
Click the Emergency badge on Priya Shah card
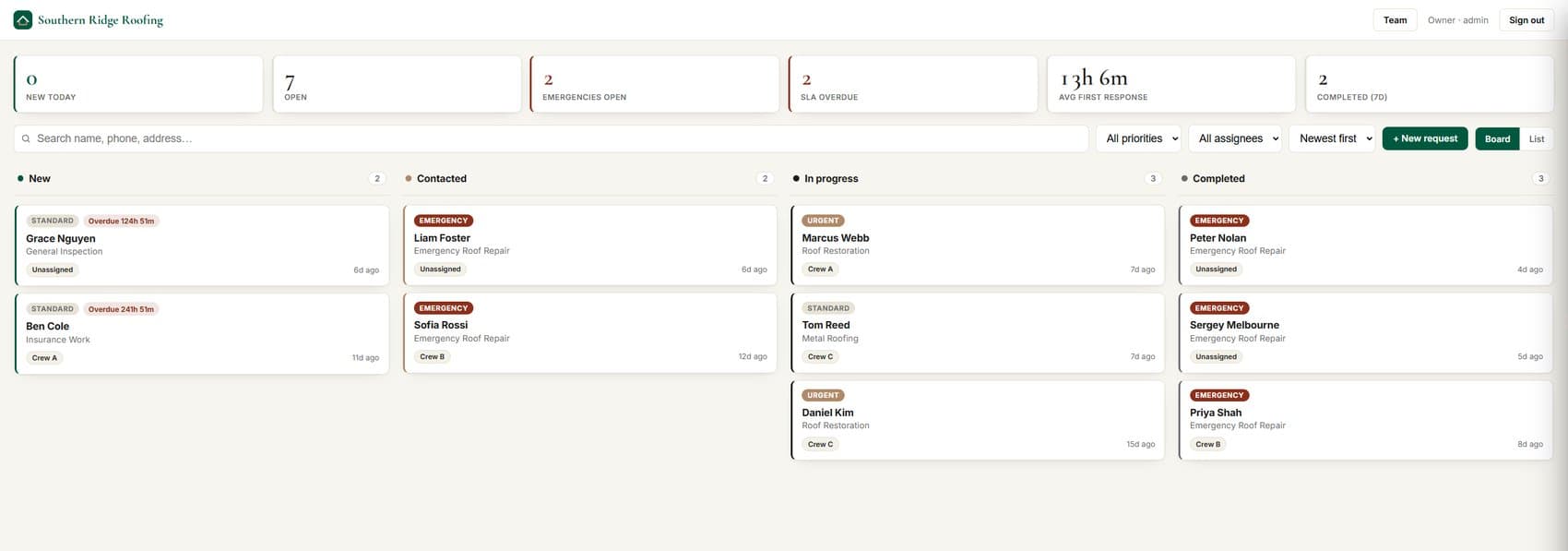(1219, 395)
